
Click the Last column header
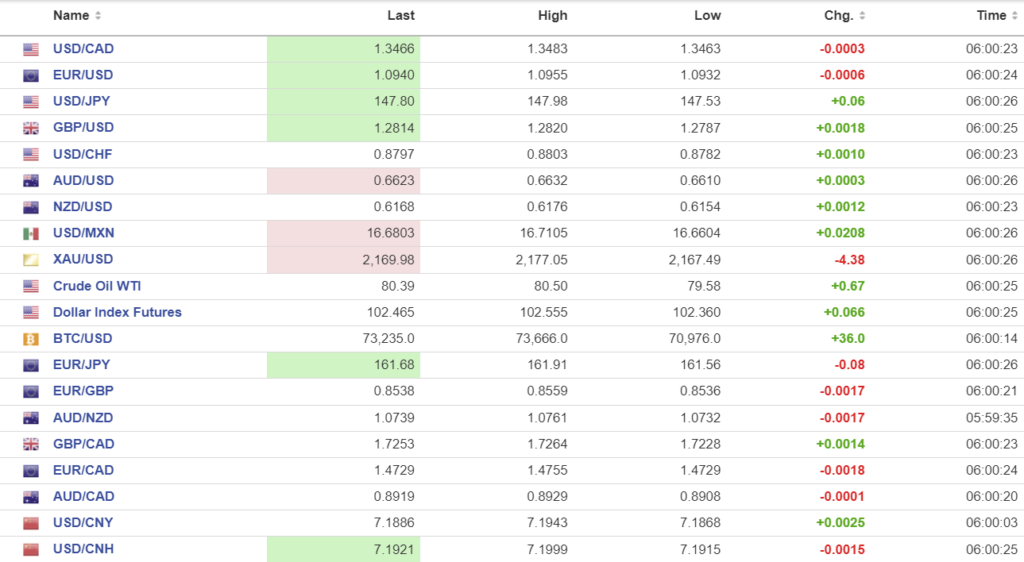click(401, 16)
